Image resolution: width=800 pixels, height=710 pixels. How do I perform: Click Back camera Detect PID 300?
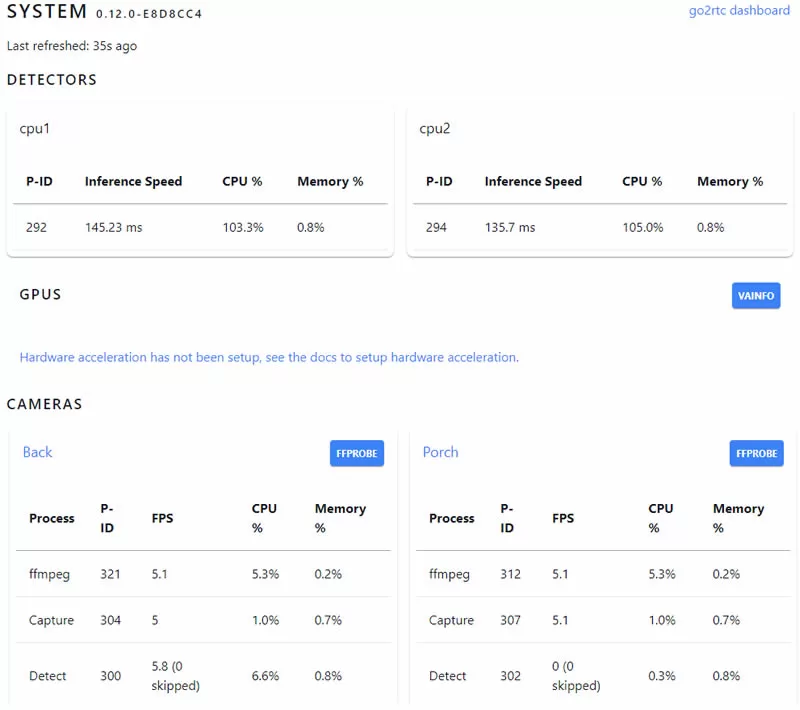(110, 676)
